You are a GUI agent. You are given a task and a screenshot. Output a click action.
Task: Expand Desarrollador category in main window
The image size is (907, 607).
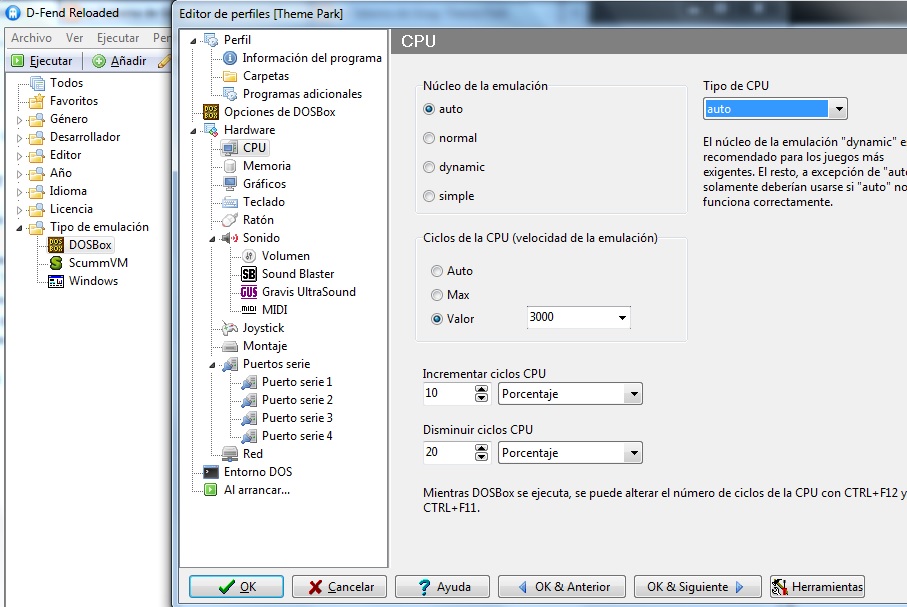19,138
